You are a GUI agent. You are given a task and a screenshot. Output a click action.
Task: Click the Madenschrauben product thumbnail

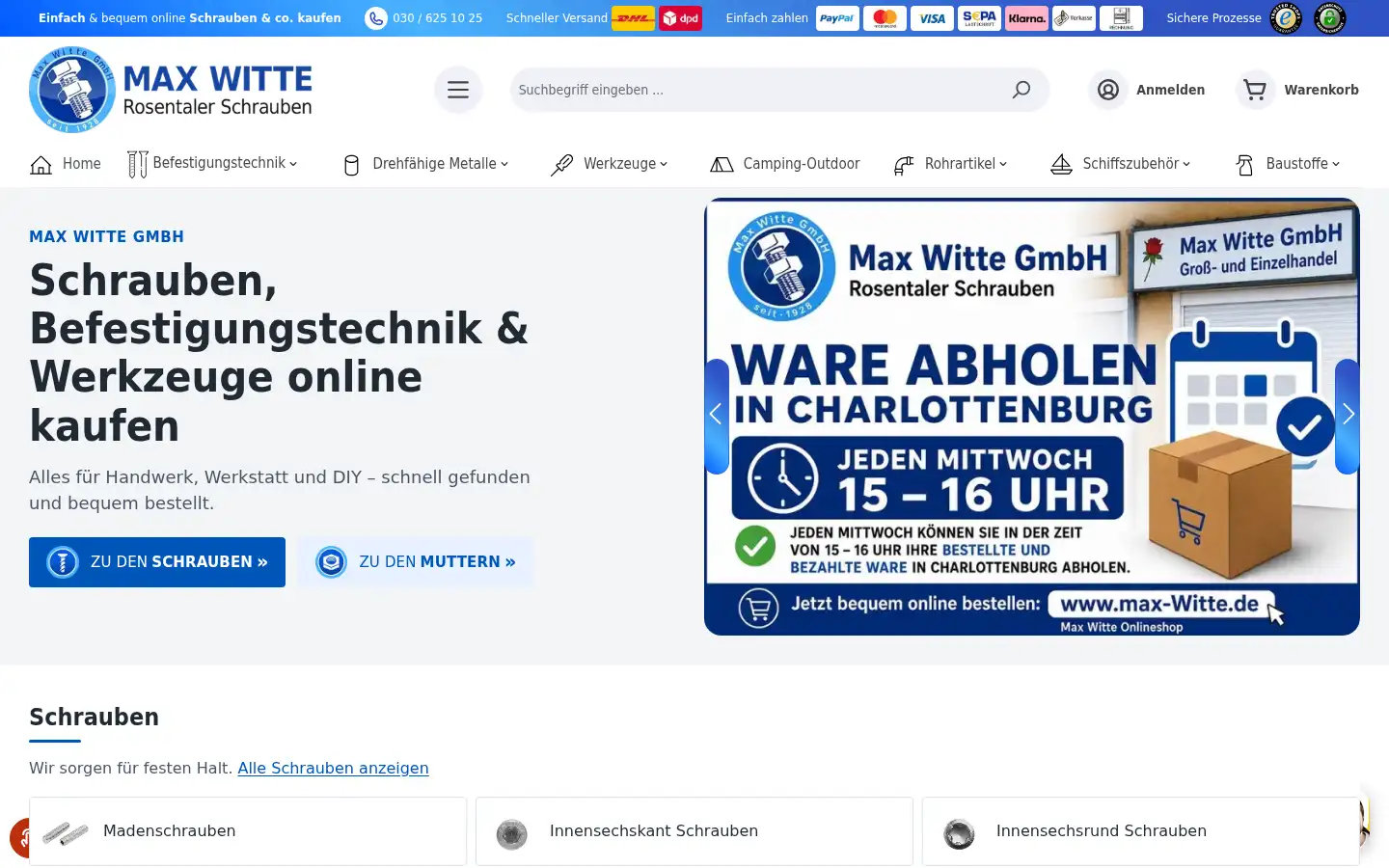(66, 832)
